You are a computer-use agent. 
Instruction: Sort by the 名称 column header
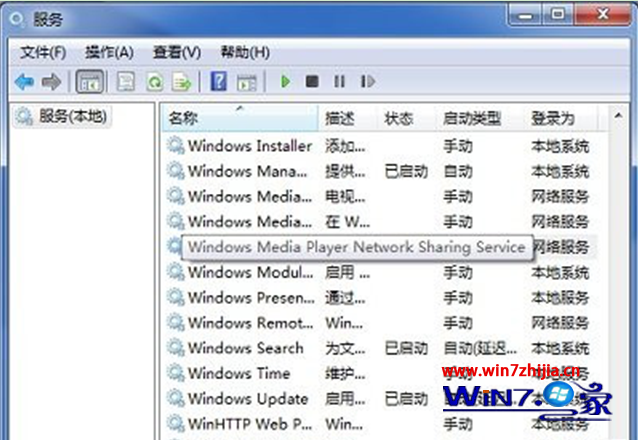(x=240, y=118)
